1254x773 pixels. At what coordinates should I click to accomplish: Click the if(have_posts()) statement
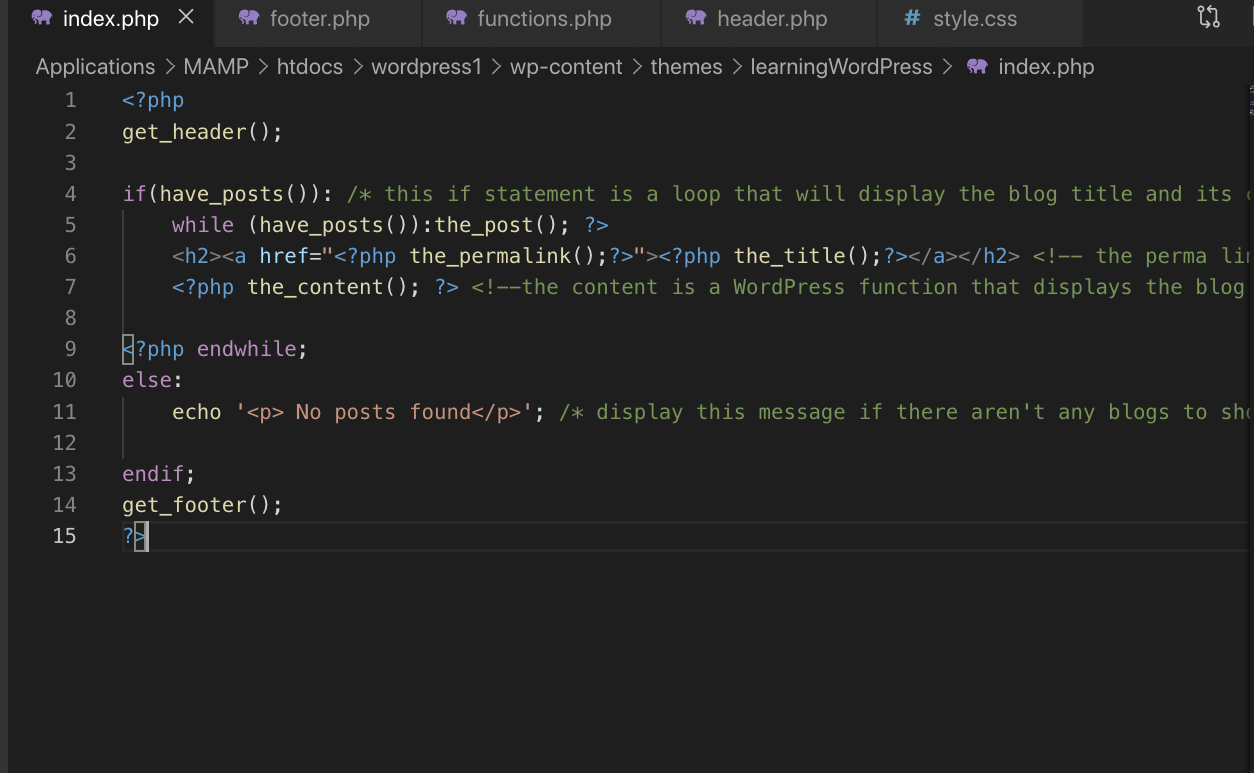(228, 194)
